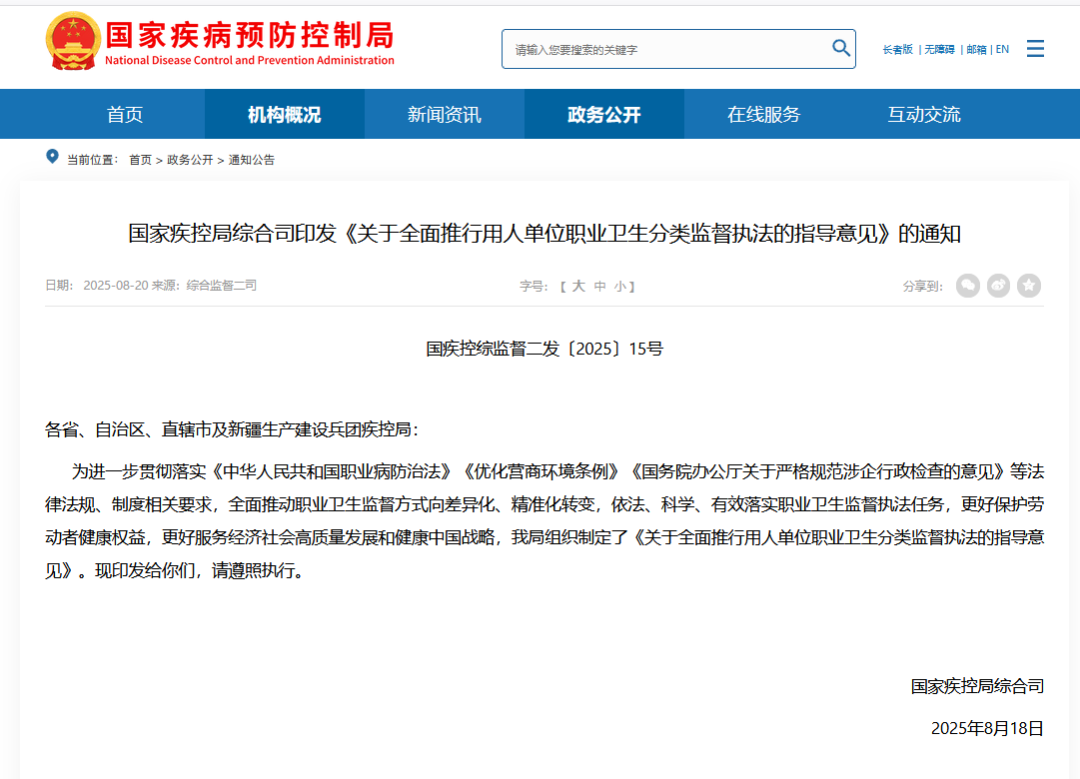Focus the keyword search input field
Viewport: 1080px width, 779px height.
tap(678, 49)
